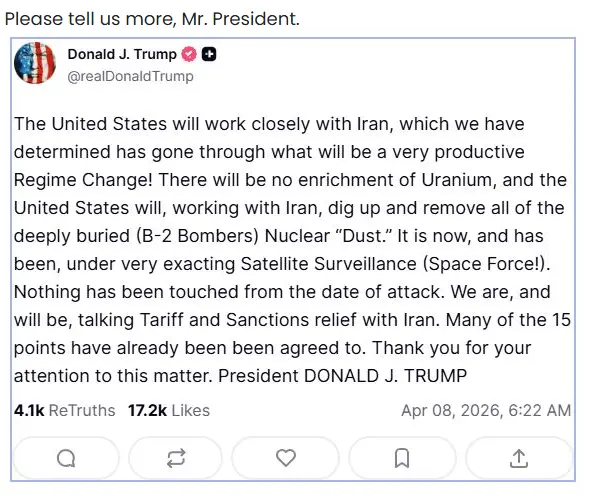Click the black plus badge beside the name

(x=209, y=54)
